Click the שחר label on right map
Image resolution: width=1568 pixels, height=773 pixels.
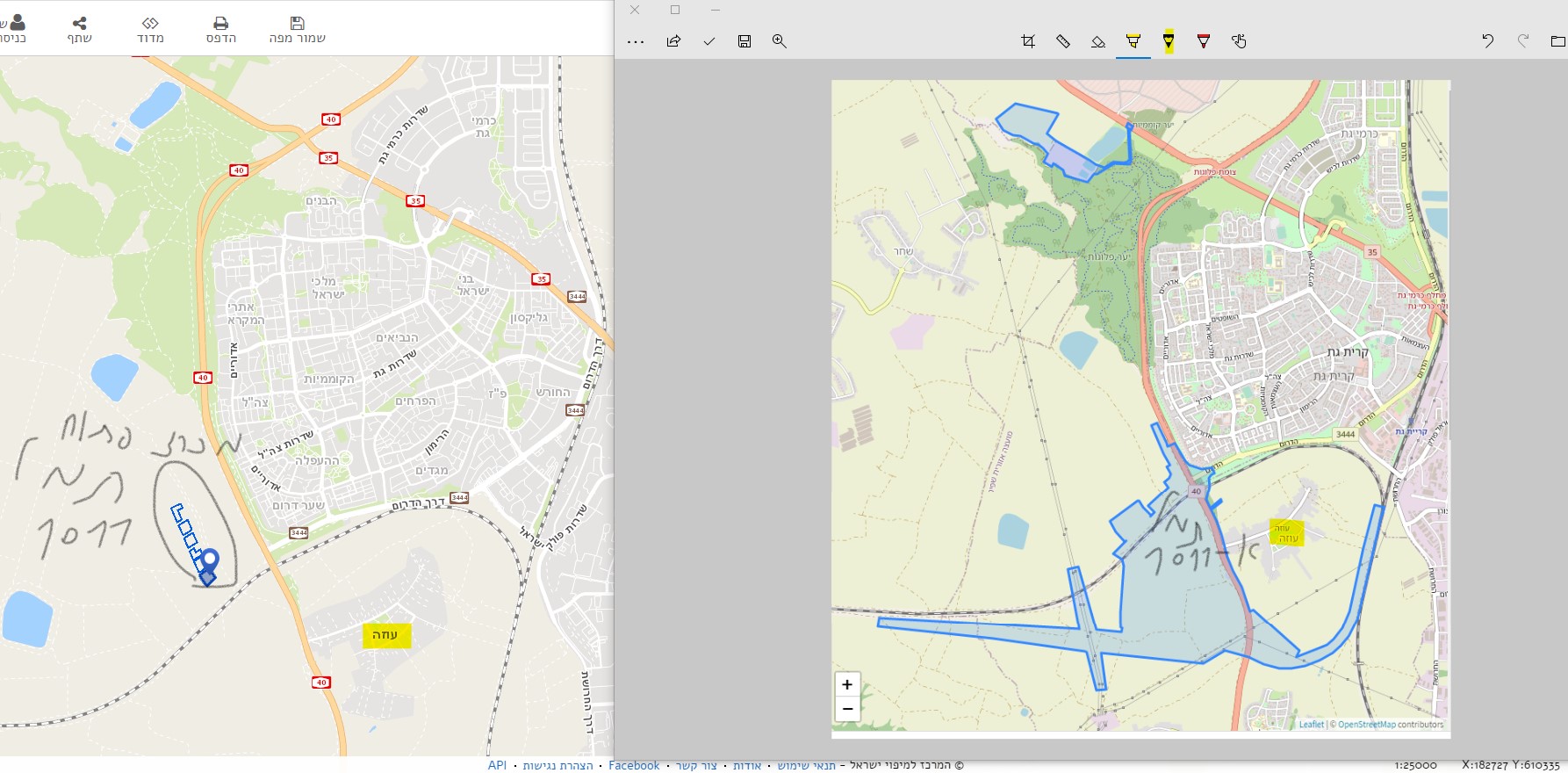pyautogui.click(x=903, y=251)
